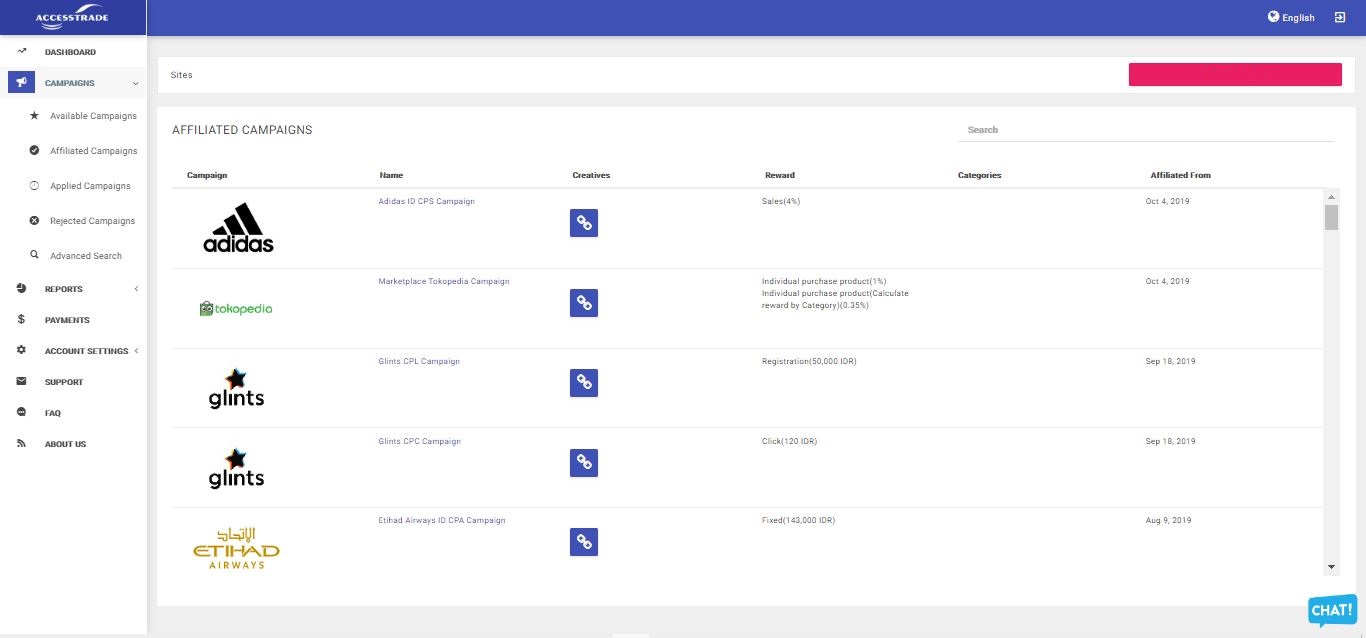
Task: Click the Affiliated From column header
Action: (1180, 175)
